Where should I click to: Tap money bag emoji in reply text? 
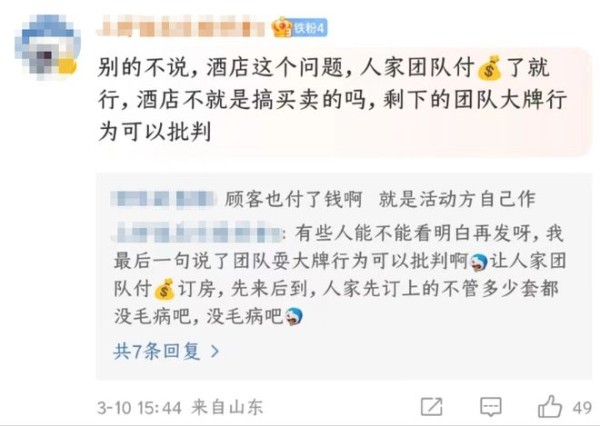[165, 289]
